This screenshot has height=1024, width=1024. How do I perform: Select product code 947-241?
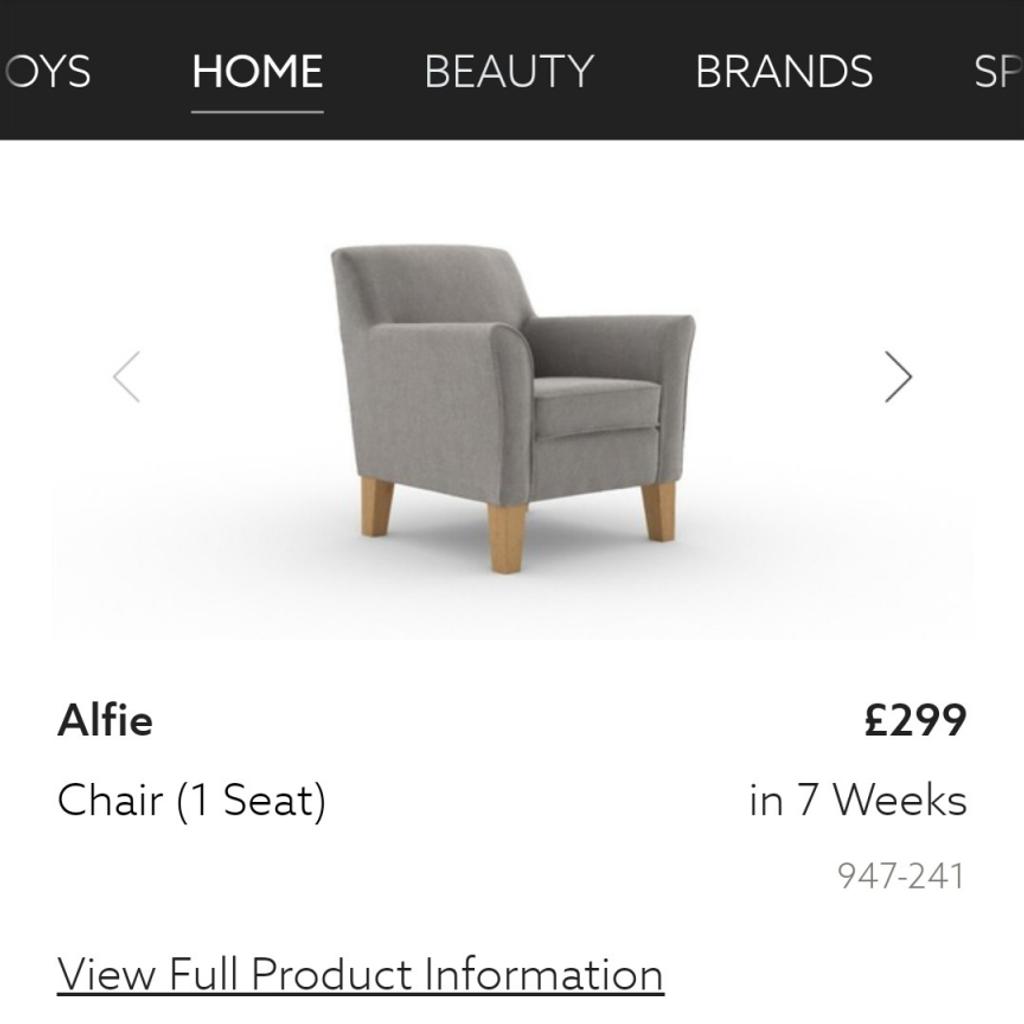(x=900, y=876)
